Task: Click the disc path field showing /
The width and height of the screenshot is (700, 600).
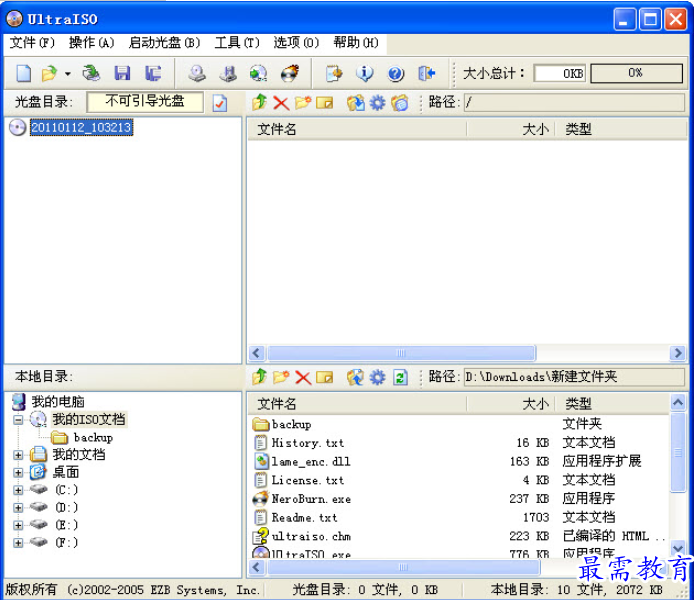Action: tap(574, 102)
